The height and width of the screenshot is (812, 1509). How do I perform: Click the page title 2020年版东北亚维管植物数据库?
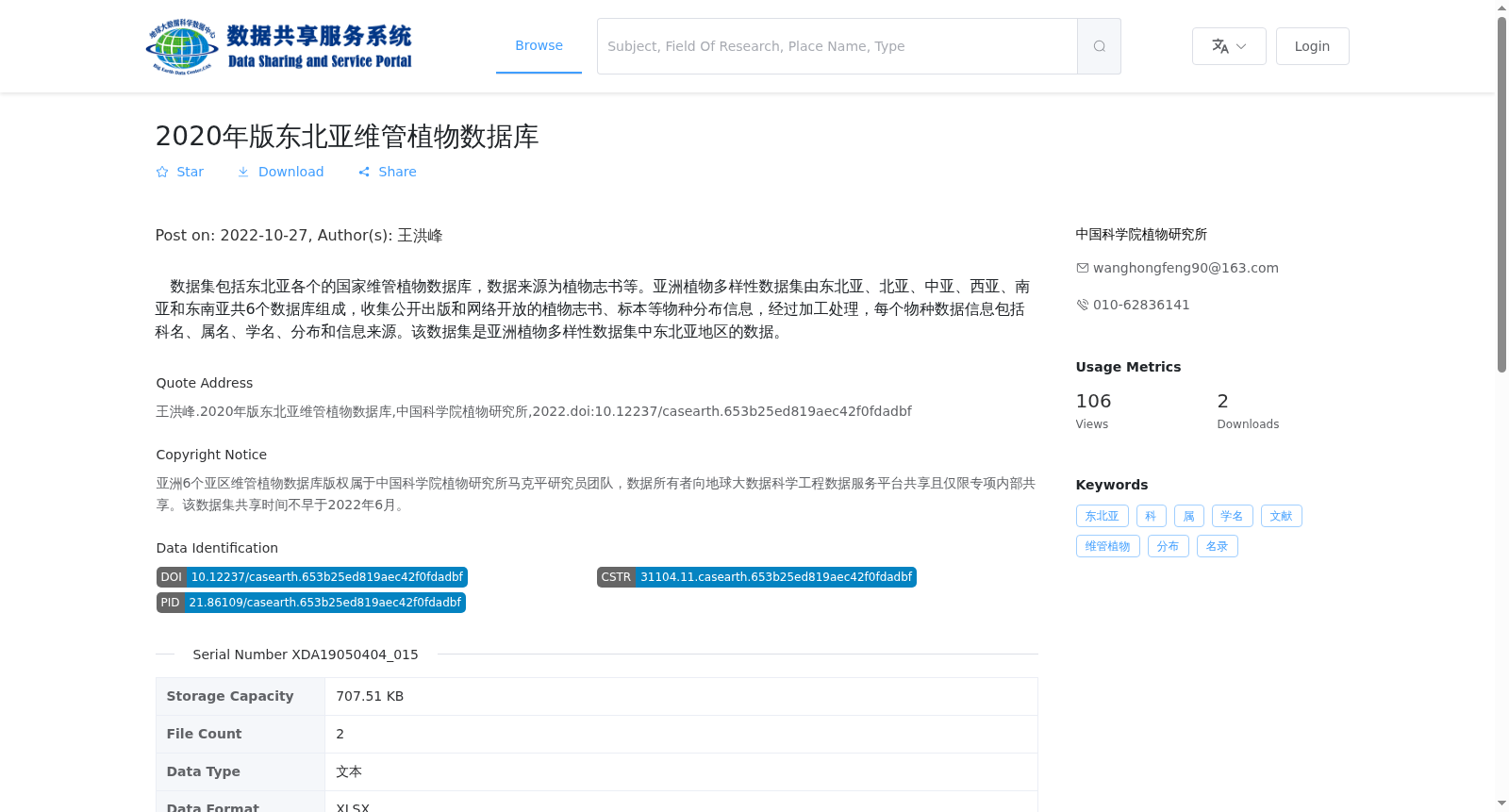pos(347,136)
